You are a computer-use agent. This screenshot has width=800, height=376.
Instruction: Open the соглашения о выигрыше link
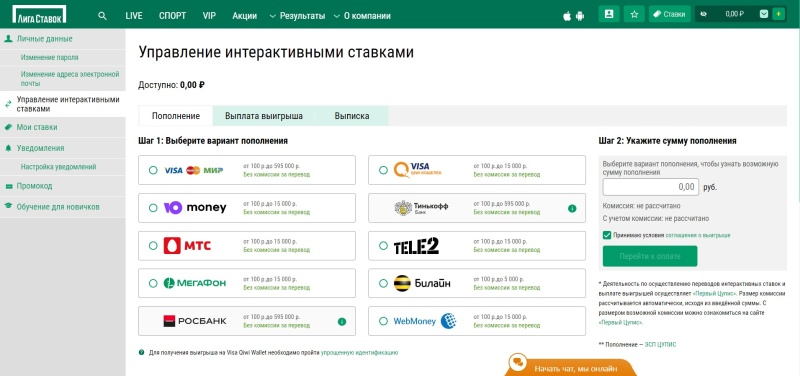tap(697, 236)
